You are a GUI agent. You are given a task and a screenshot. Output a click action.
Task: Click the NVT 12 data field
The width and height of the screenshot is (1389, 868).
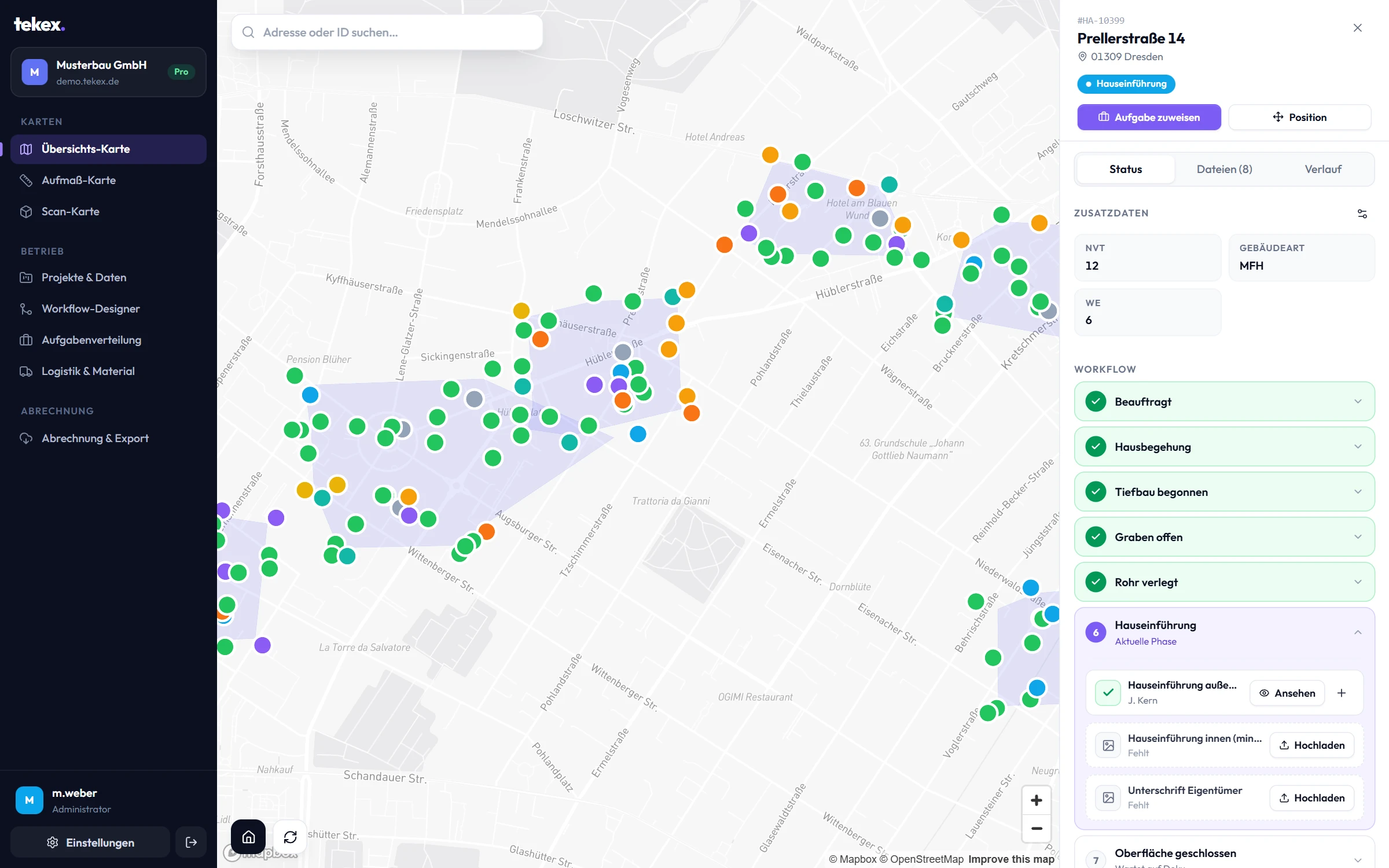tap(1148, 258)
